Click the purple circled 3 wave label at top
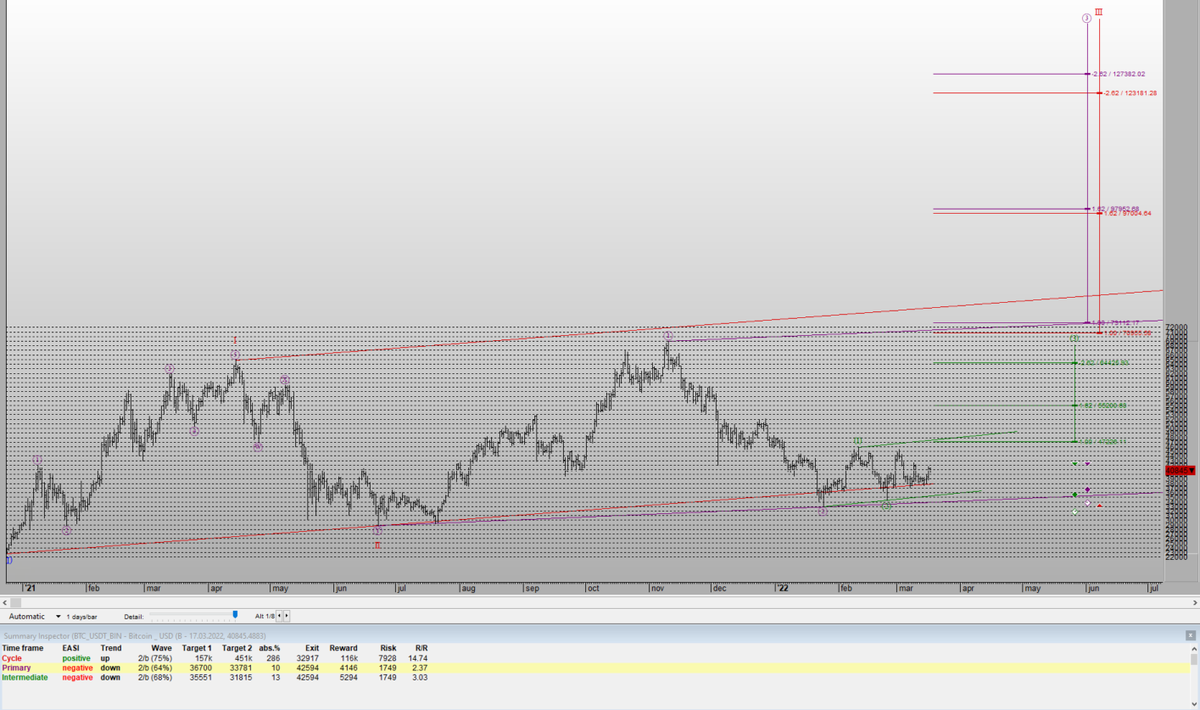 click(1086, 18)
